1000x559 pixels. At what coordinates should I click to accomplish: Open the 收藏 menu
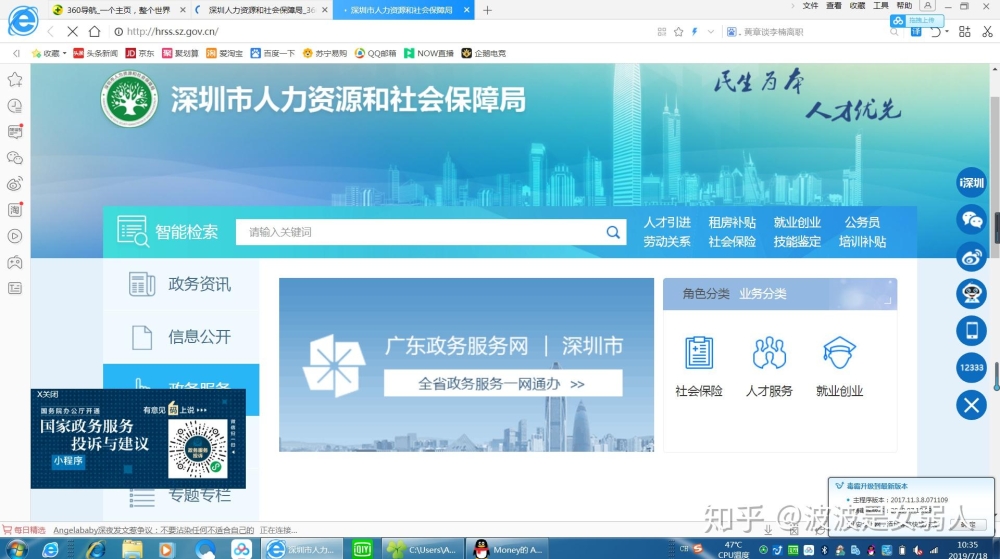(x=857, y=6)
